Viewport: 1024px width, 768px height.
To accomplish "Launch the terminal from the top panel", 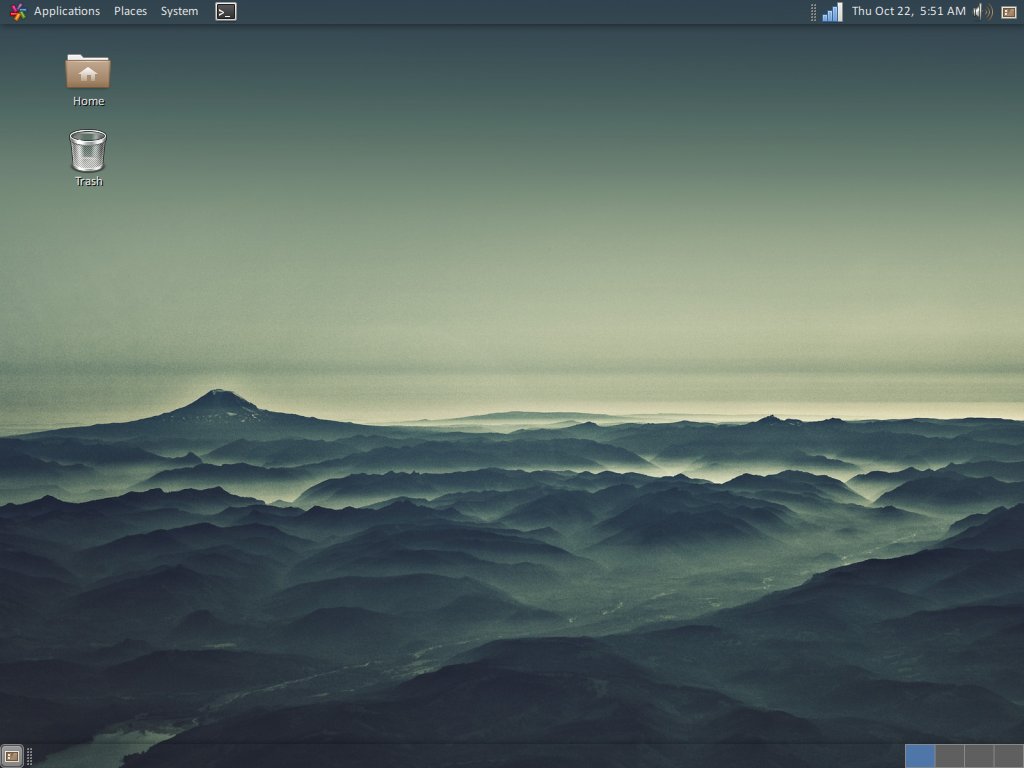I will pyautogui.click(x=226, y=12).
